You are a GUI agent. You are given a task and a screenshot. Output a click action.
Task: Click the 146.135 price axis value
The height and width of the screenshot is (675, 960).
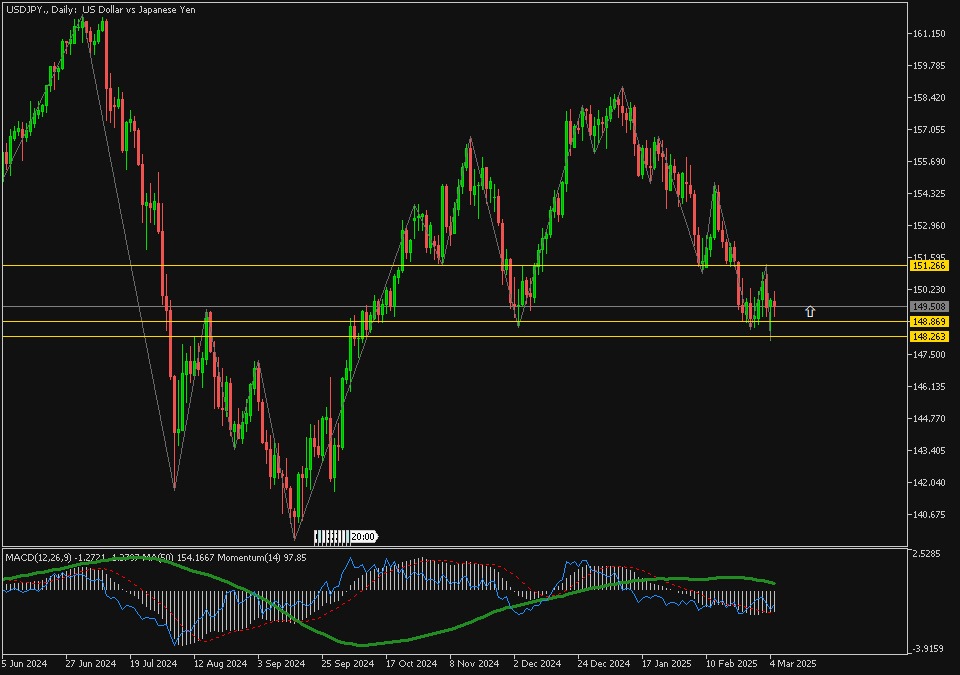[x=929, y=387]
